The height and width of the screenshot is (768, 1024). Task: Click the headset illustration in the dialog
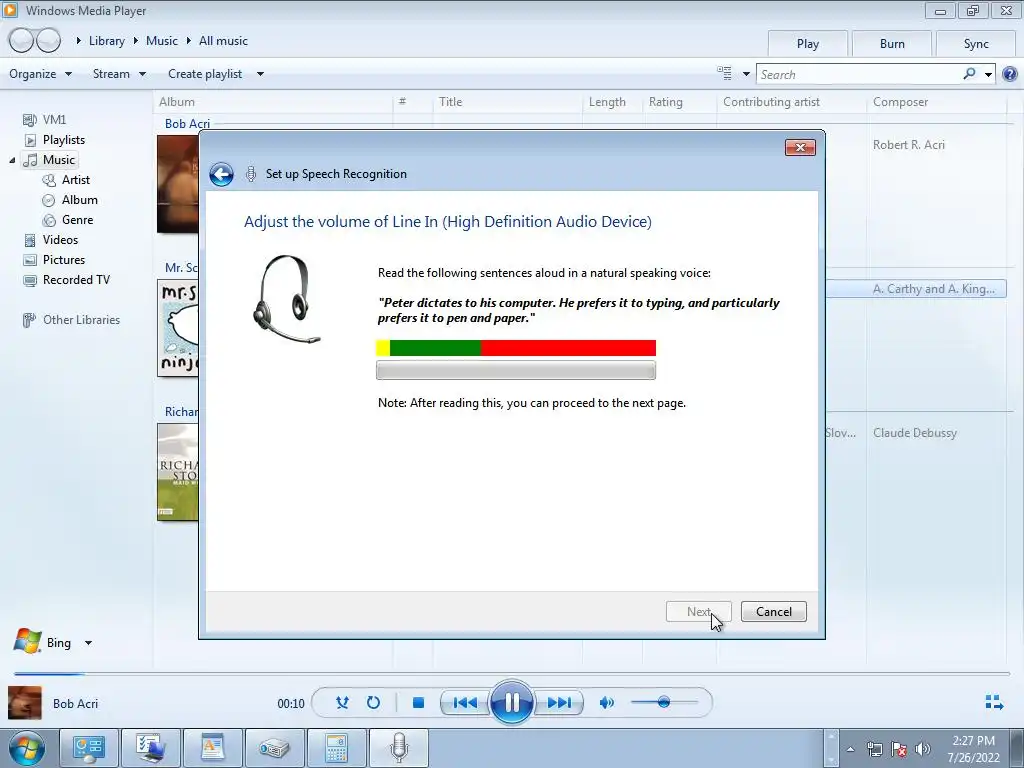287,299
